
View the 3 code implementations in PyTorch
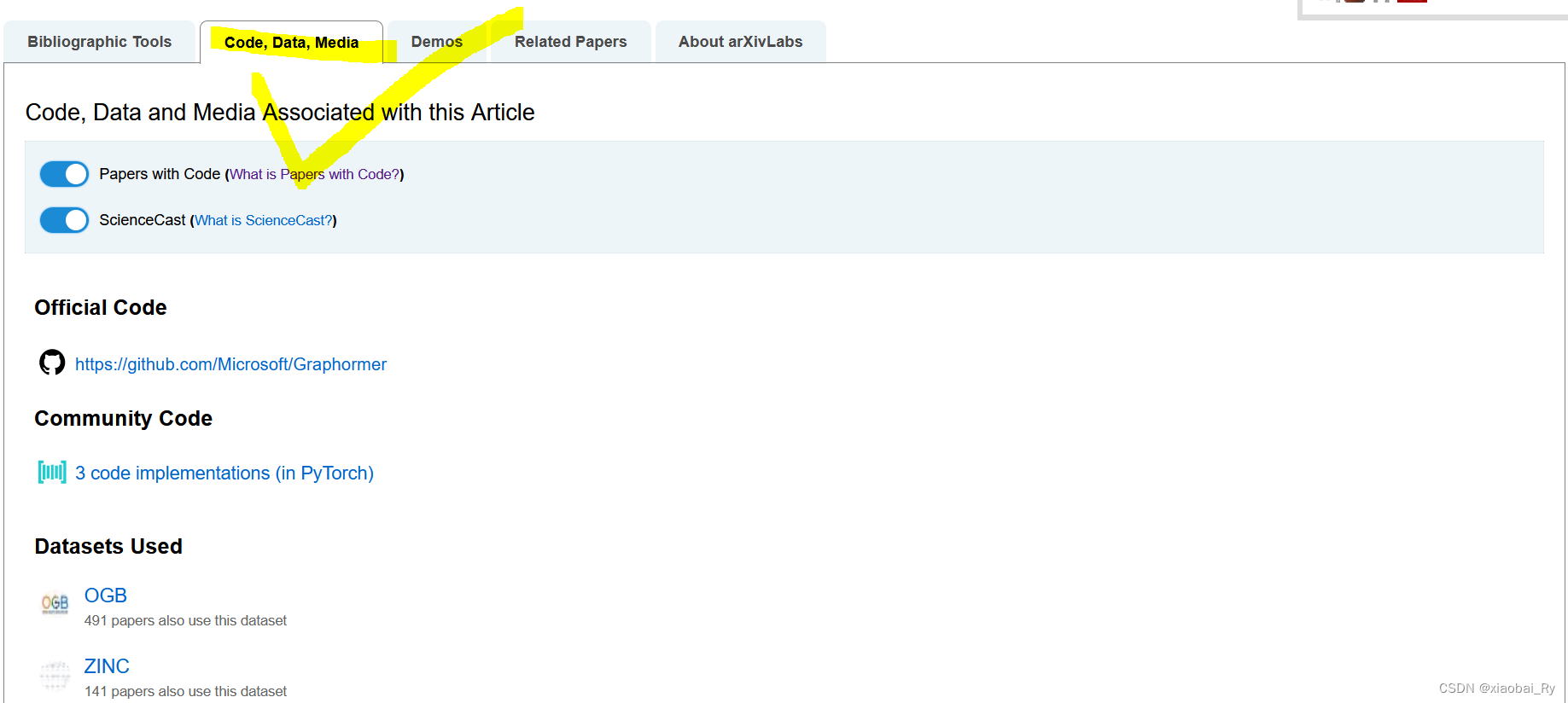coord(224,473)
